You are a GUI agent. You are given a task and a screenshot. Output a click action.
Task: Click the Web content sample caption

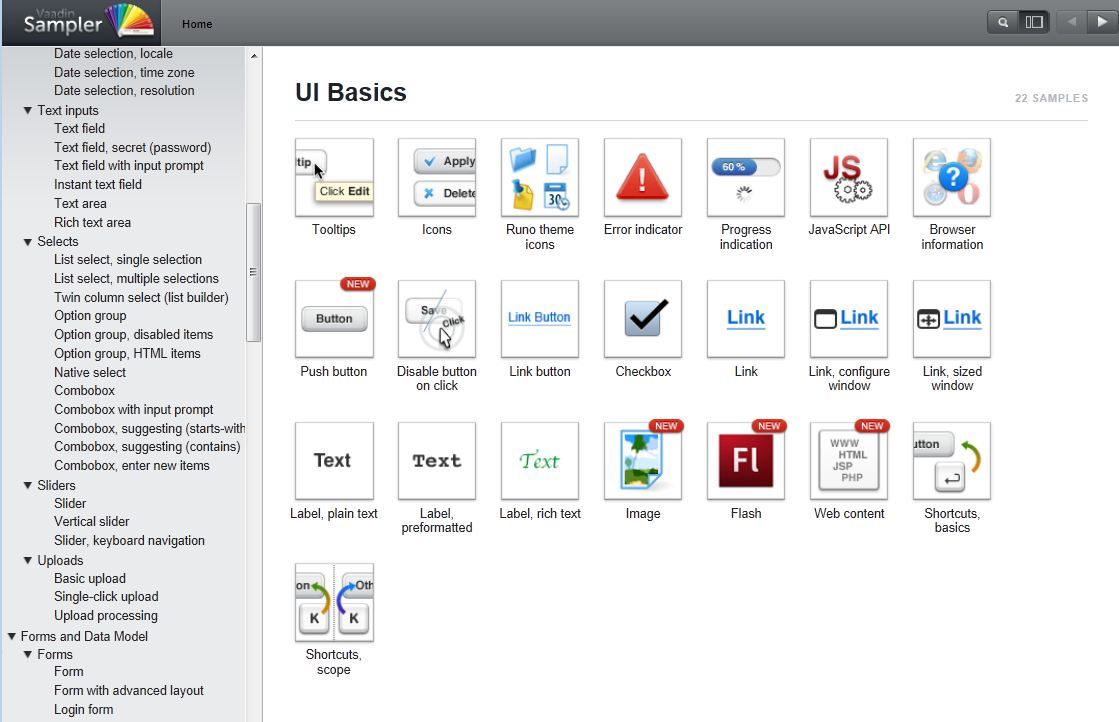point(849,514)
